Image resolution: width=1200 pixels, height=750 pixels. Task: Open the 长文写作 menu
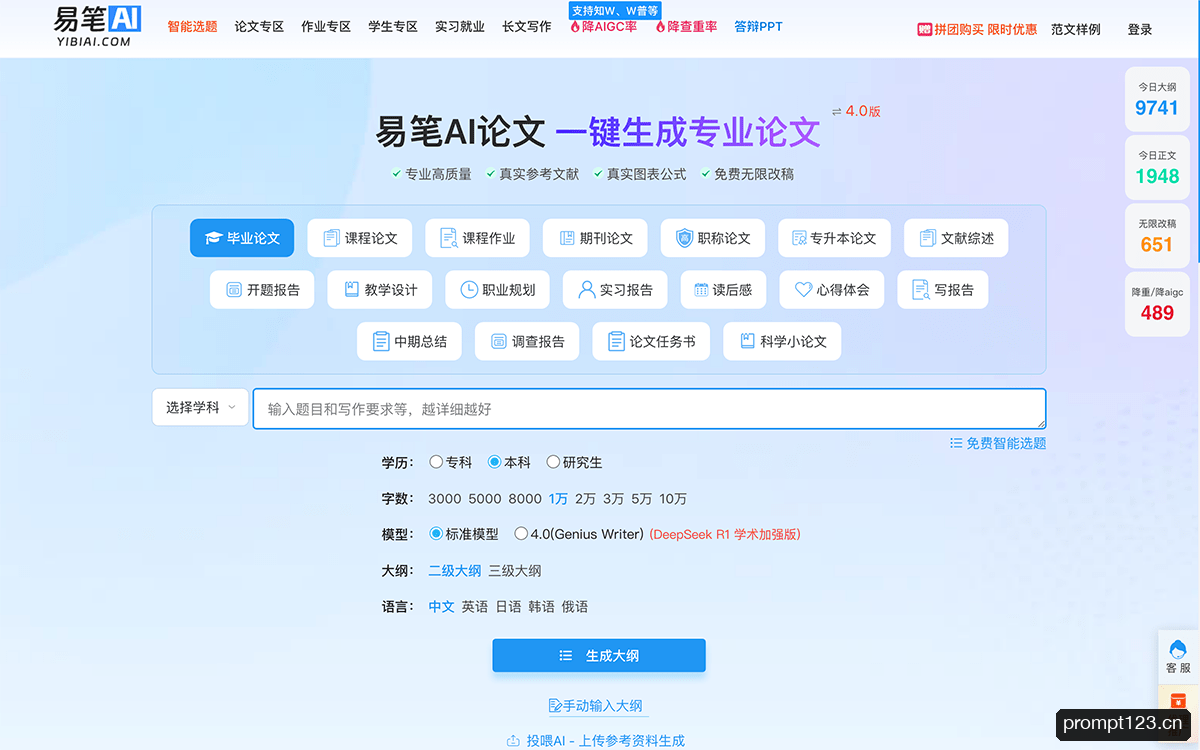[527, 27]
